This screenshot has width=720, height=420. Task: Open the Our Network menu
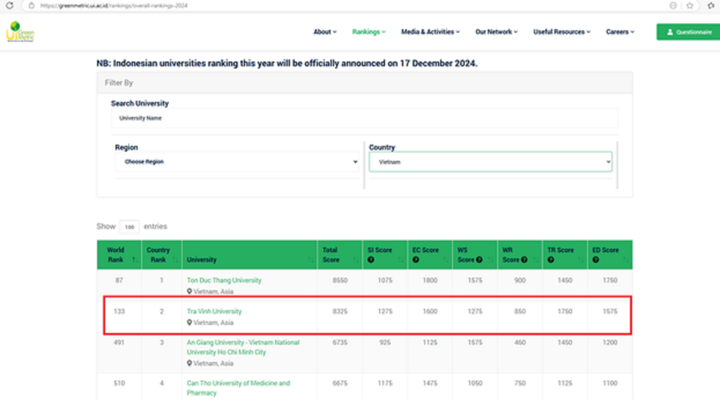tap(496, 32)
